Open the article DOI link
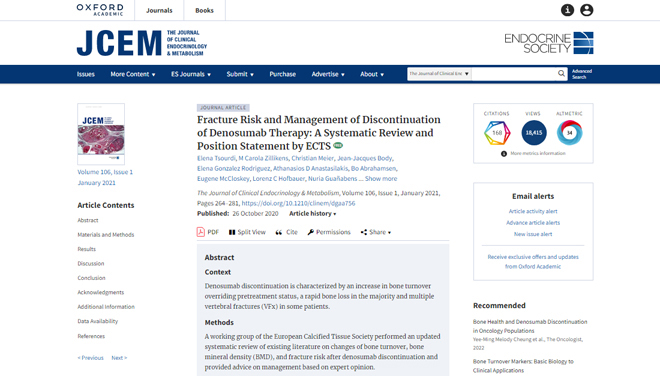The height and width of the screenshot is (376, 660). click(x=298, y=203)
